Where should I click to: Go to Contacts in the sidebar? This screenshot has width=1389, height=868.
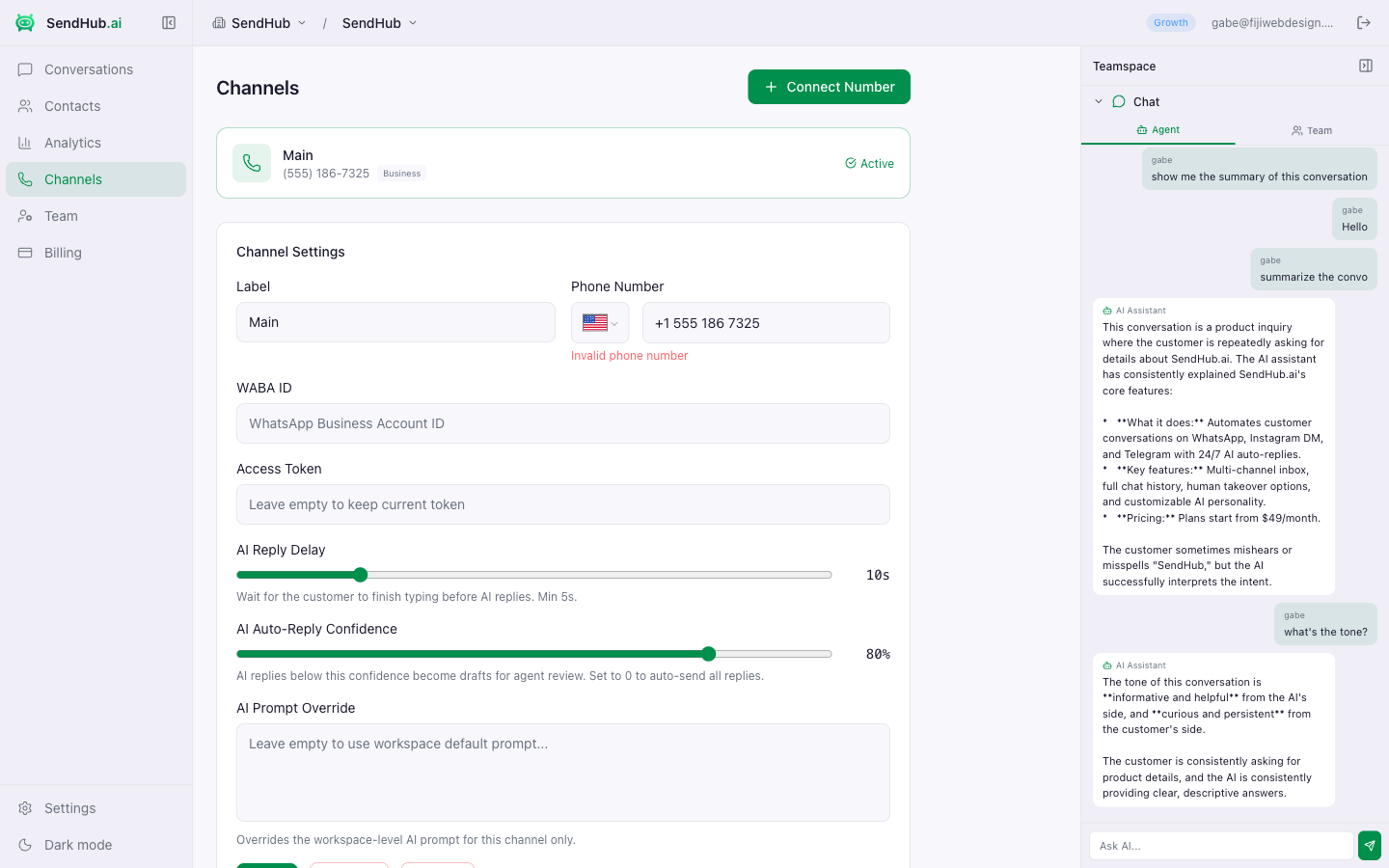pos(96,106)
